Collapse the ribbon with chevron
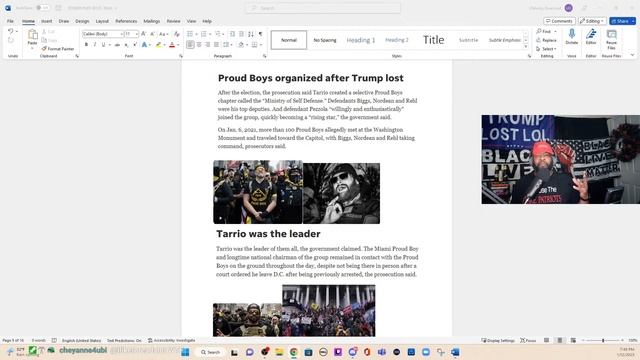Screen dimensions: 640x360 click(x=633, y=55)
